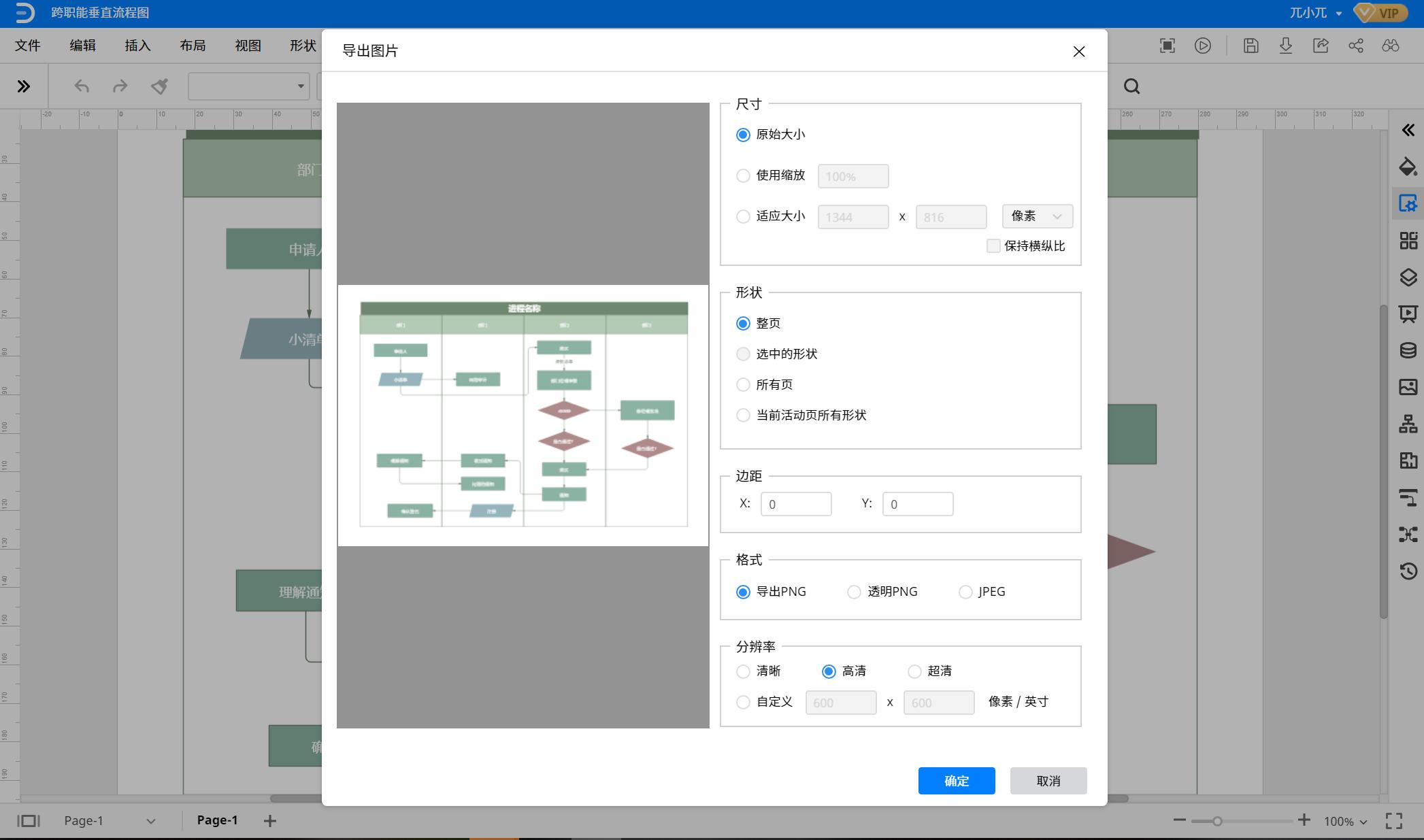1424x840 pixels.
Task: Open the 像素 unit dropdown
Action: point(1036,216)
